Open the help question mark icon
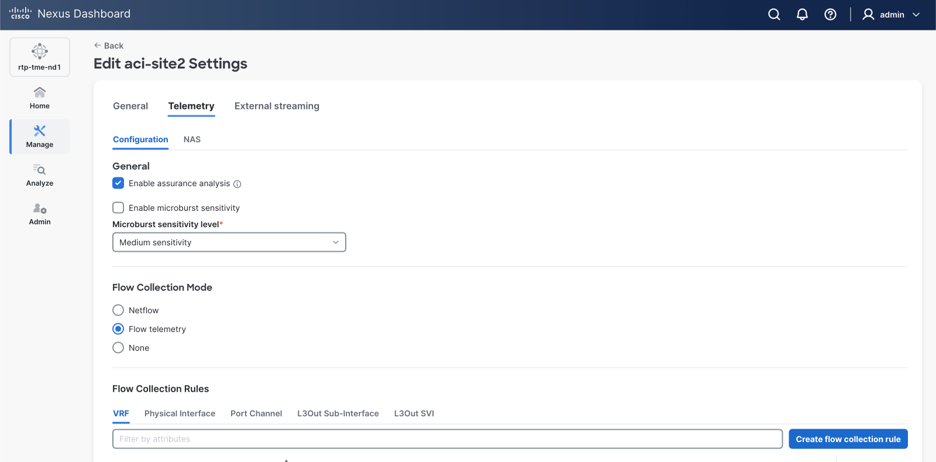This screenshot has height=462, width=936. click(x=830, y=15)
